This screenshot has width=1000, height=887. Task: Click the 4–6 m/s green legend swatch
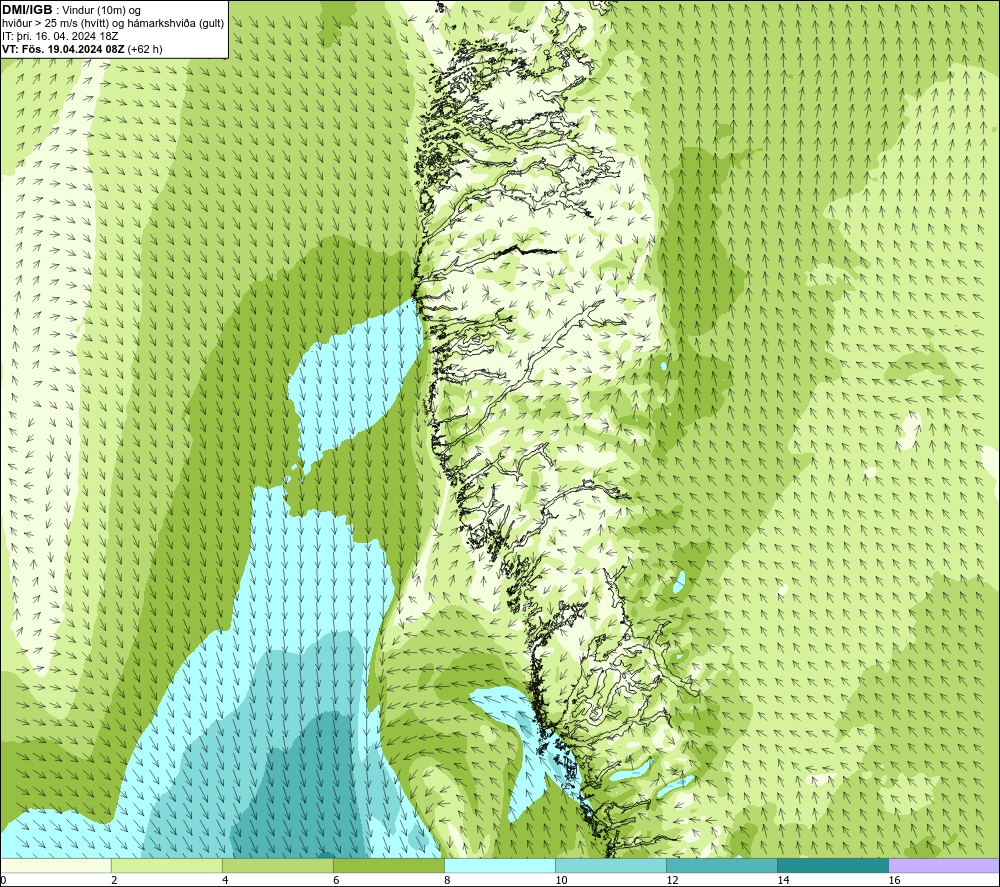click(x=277, y=865)
